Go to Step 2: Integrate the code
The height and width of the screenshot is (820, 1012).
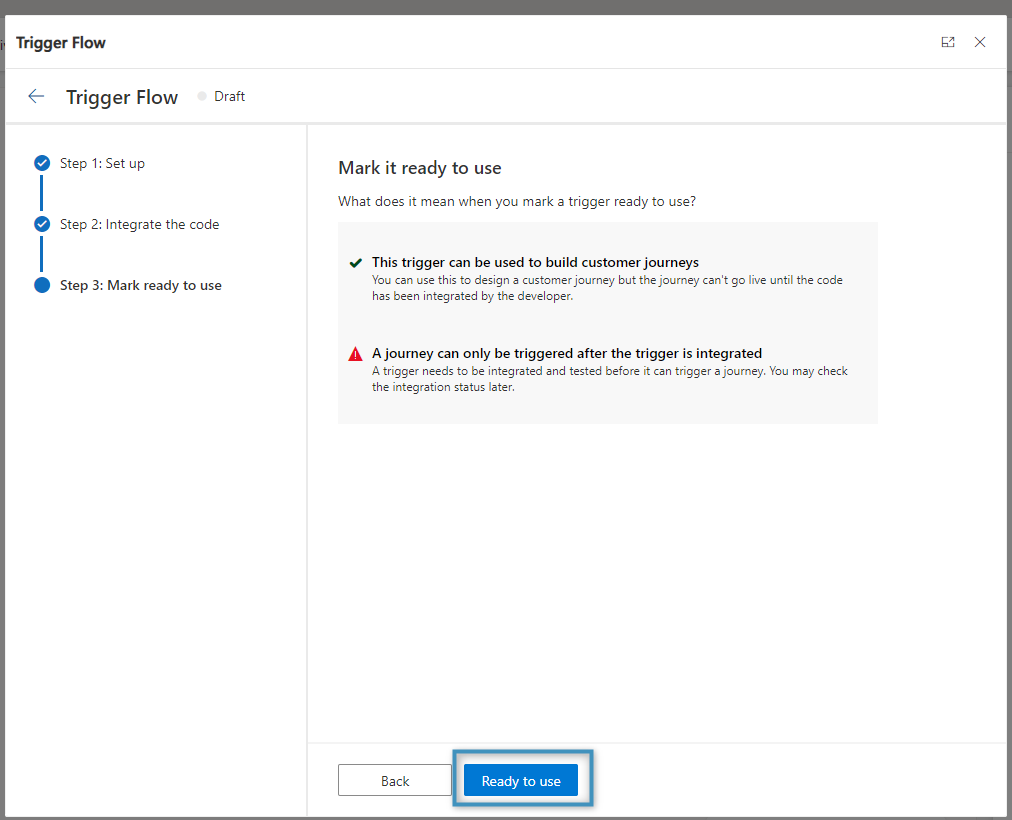139,224
